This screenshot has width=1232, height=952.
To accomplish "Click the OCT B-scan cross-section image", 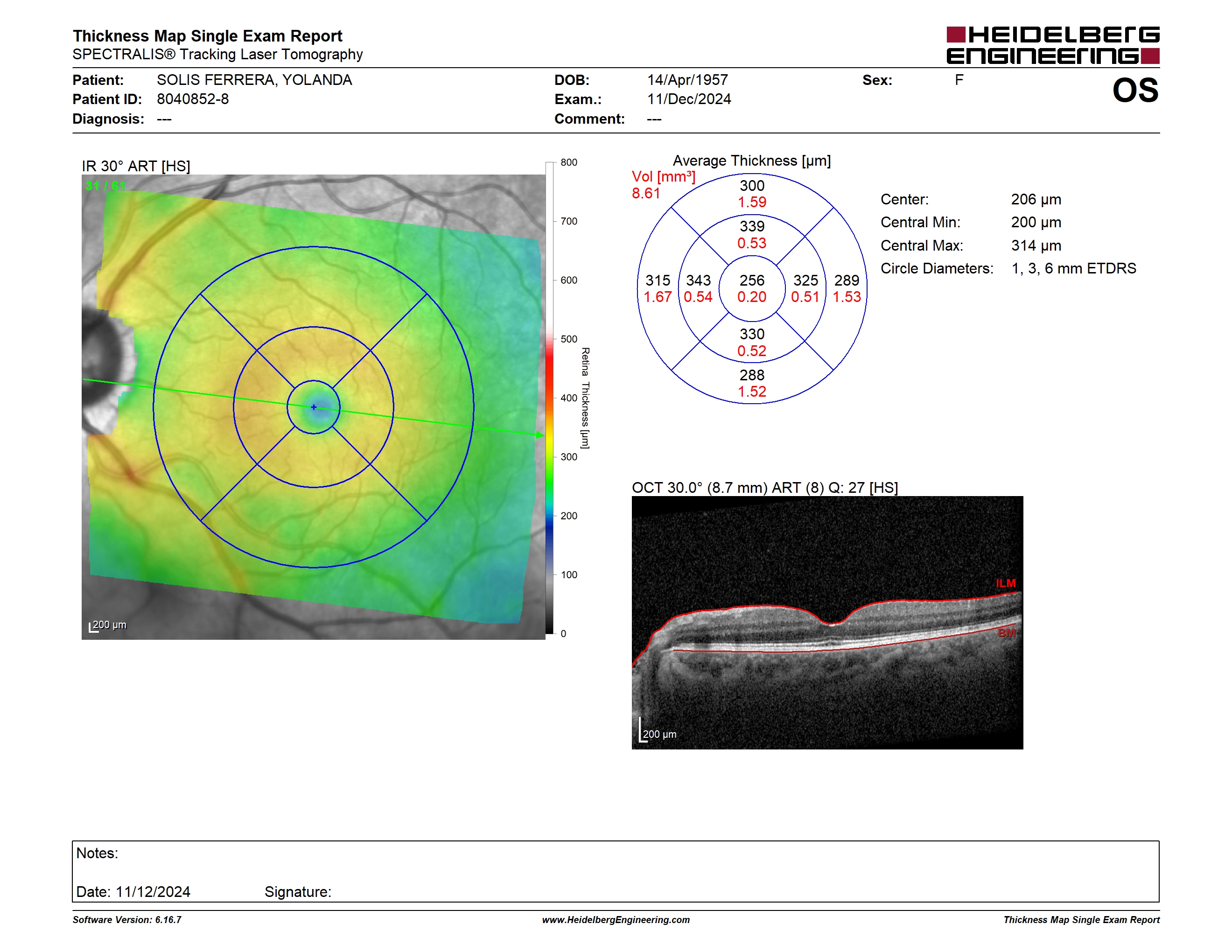I will [827, 623].
